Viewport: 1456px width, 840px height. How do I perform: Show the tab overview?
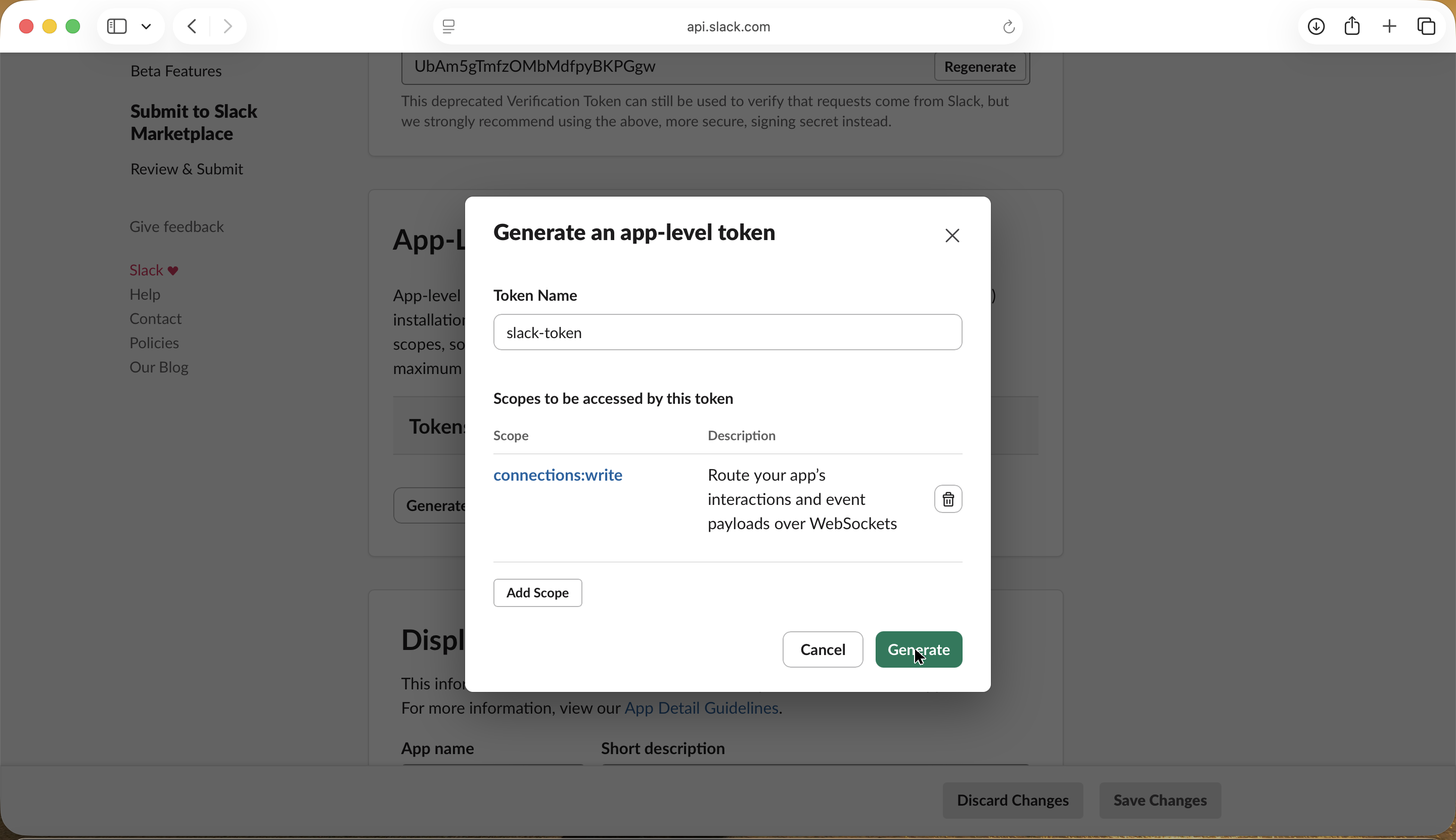1427,27
